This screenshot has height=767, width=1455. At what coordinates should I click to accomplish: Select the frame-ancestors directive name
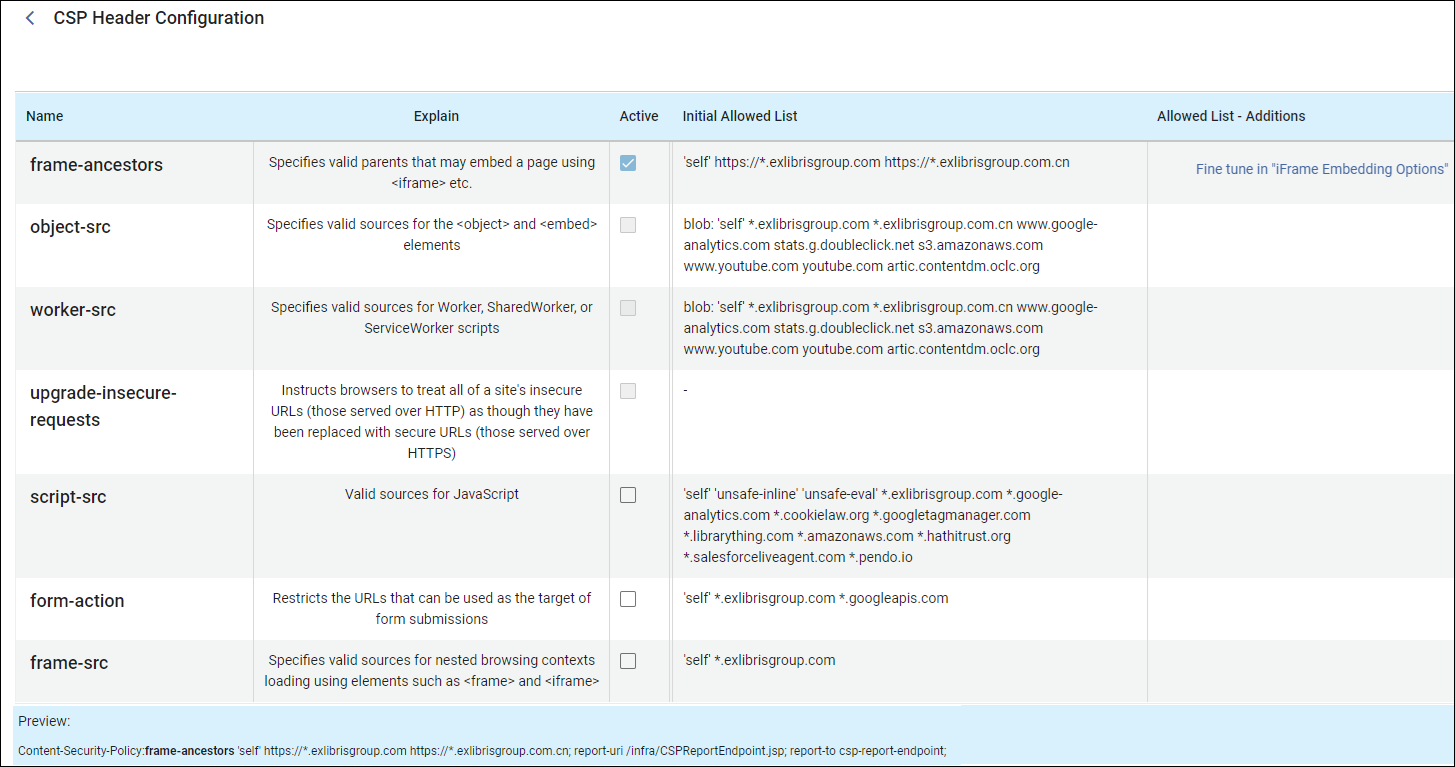click(96, 165)
